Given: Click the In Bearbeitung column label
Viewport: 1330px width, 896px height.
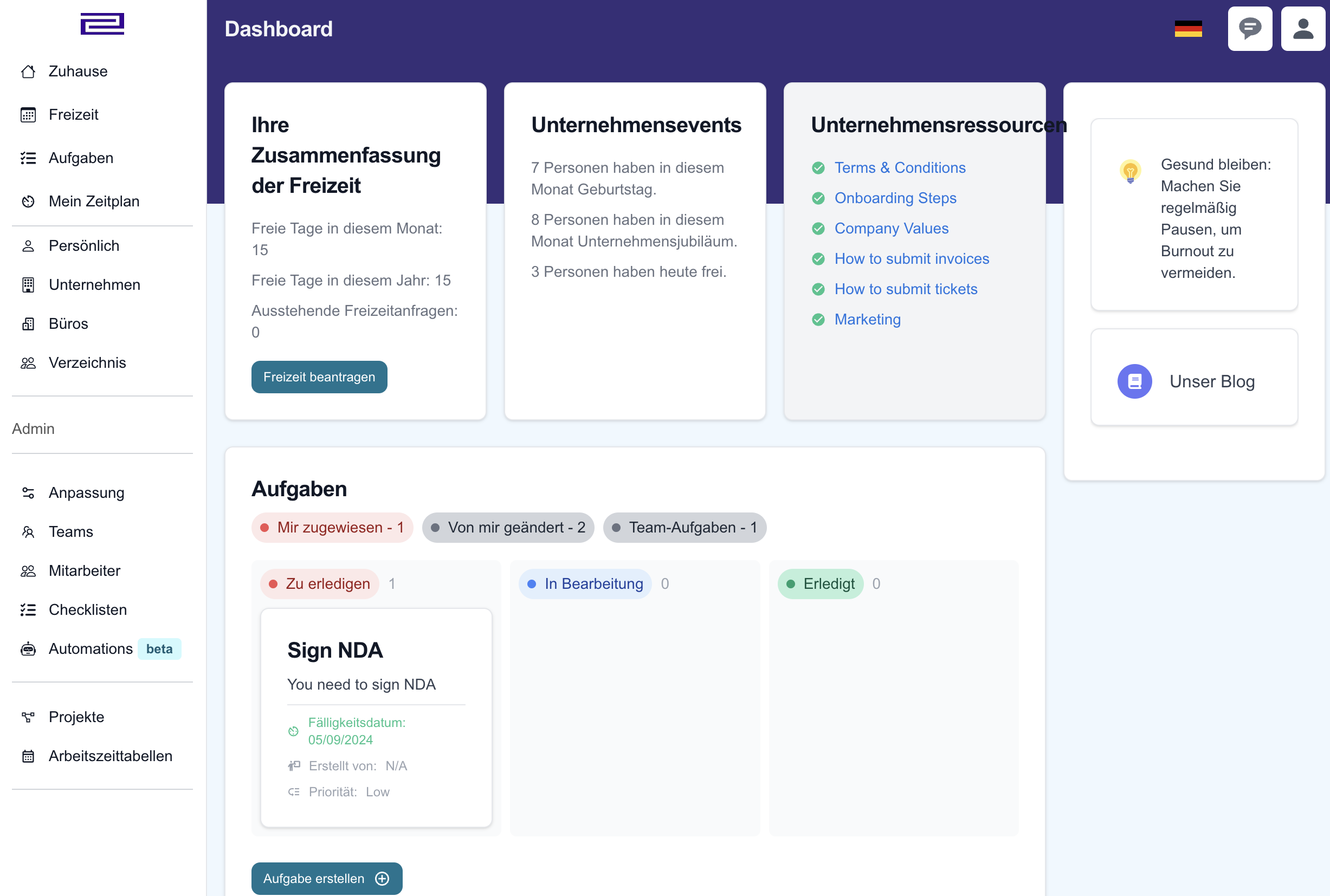Looking at the screenshot, I should pyautogui.click(x=585, y=584).
